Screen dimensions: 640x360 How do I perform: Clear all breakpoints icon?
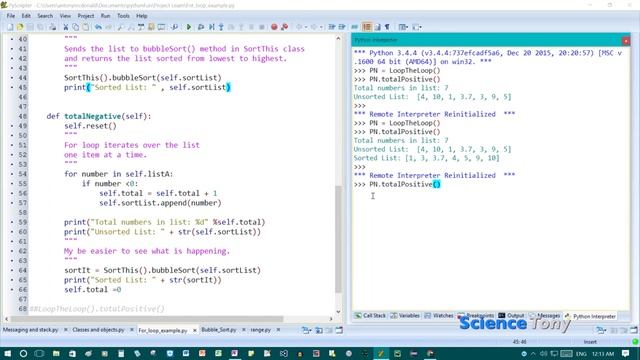pos(284,27)
